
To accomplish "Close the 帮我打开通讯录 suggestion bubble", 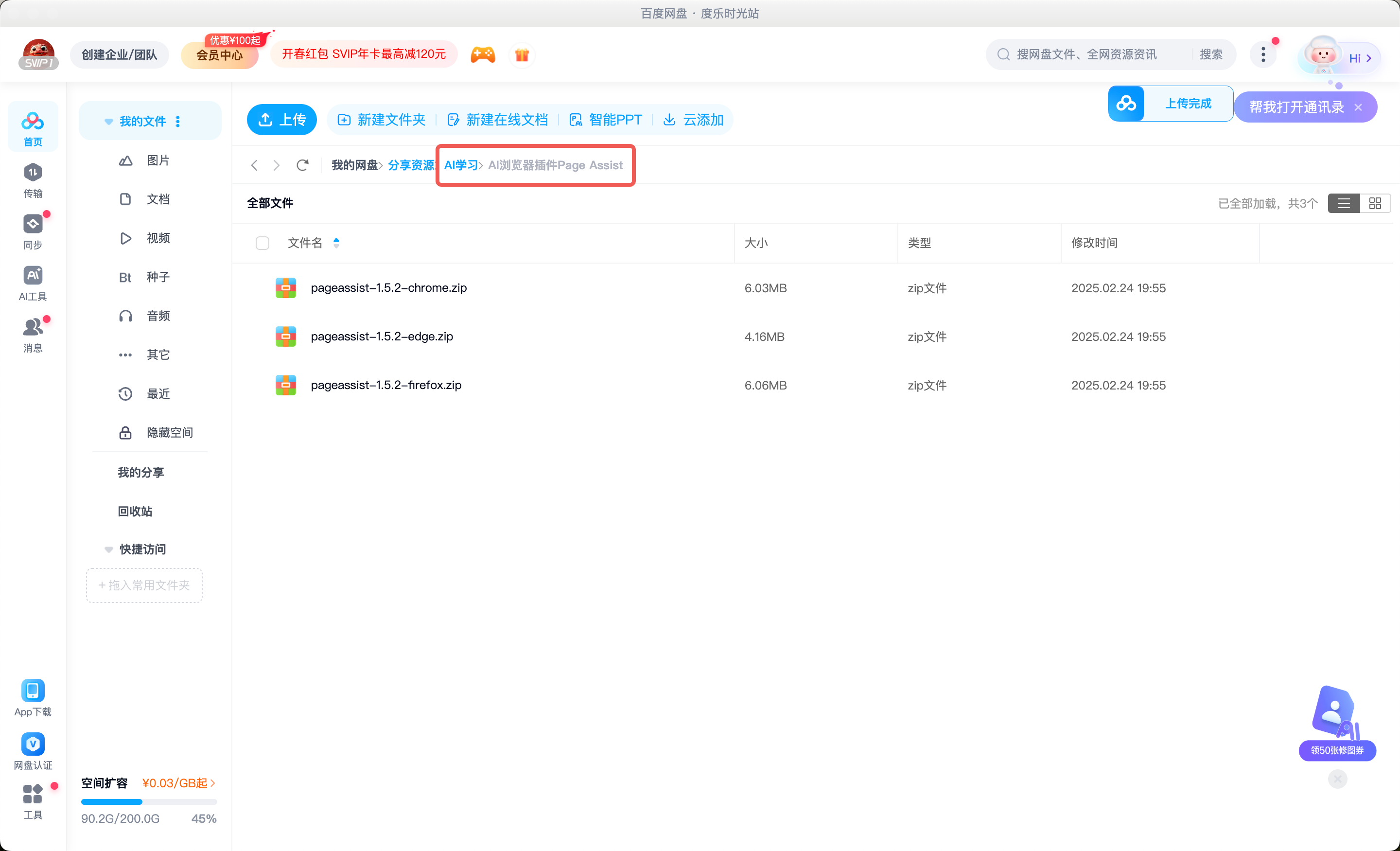I will (x=1358, y=107).
